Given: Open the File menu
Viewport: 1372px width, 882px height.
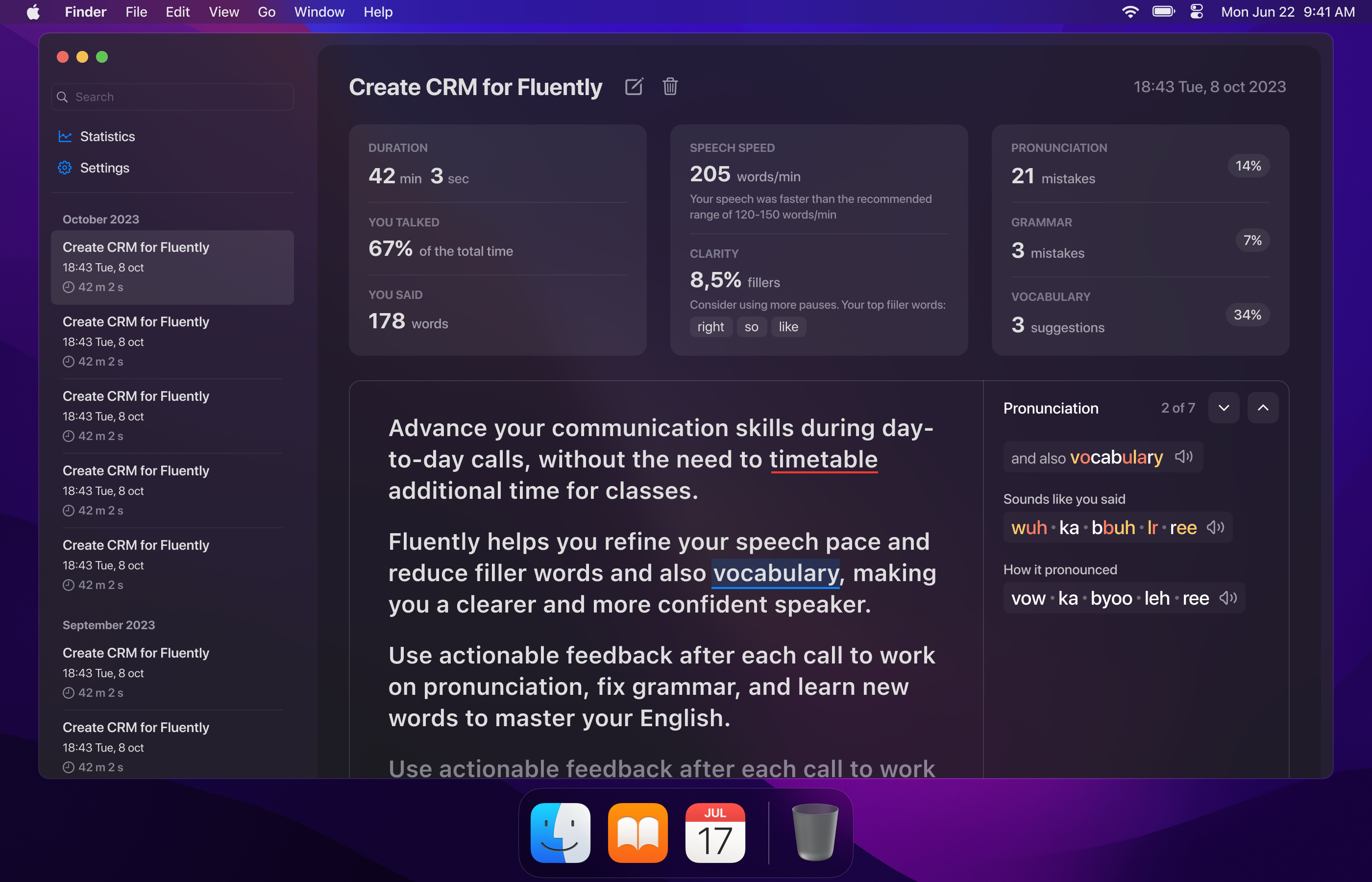Looking at the screenshot, I should pos(136,12).
